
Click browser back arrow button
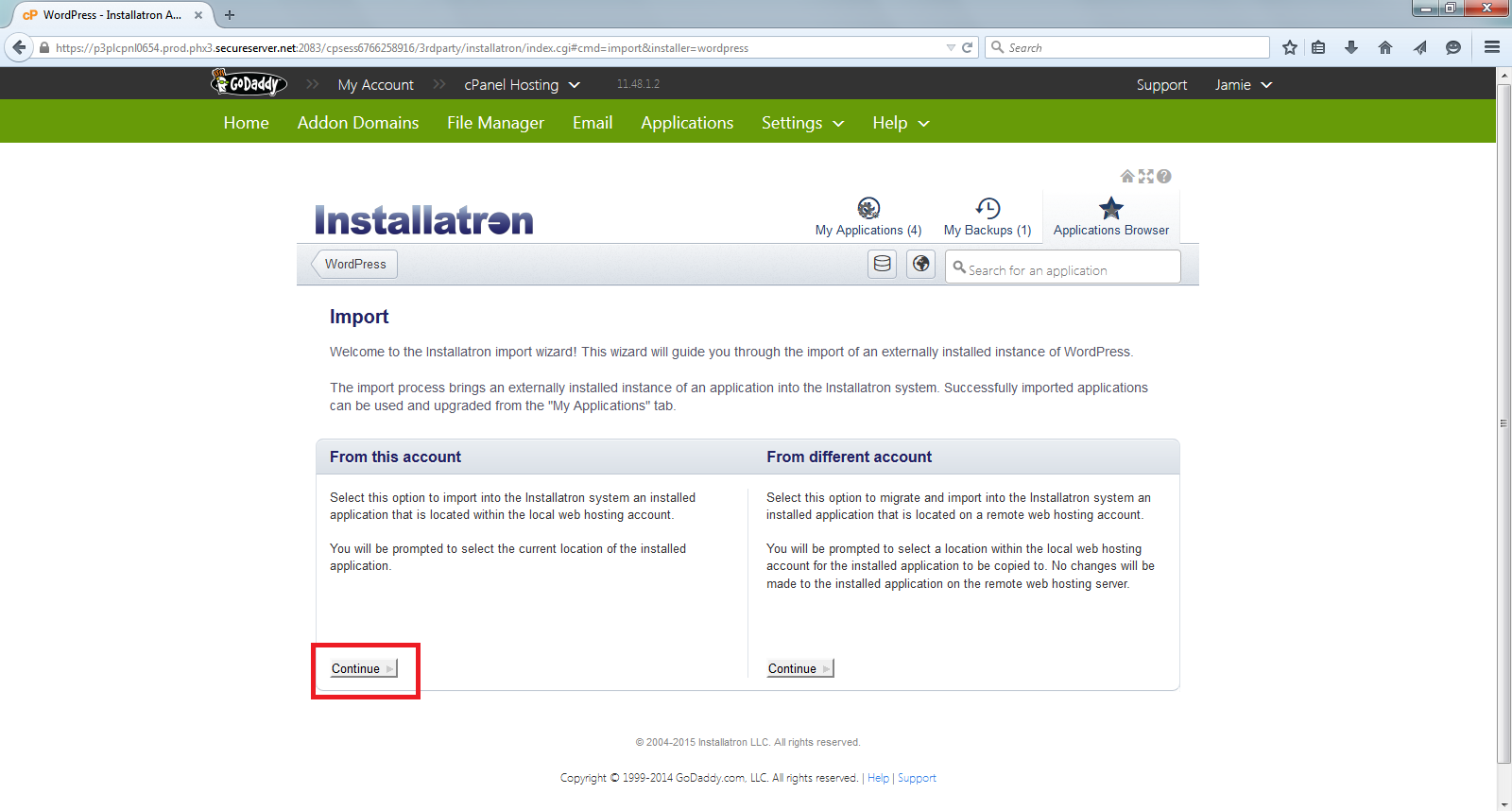click(19, 47)
